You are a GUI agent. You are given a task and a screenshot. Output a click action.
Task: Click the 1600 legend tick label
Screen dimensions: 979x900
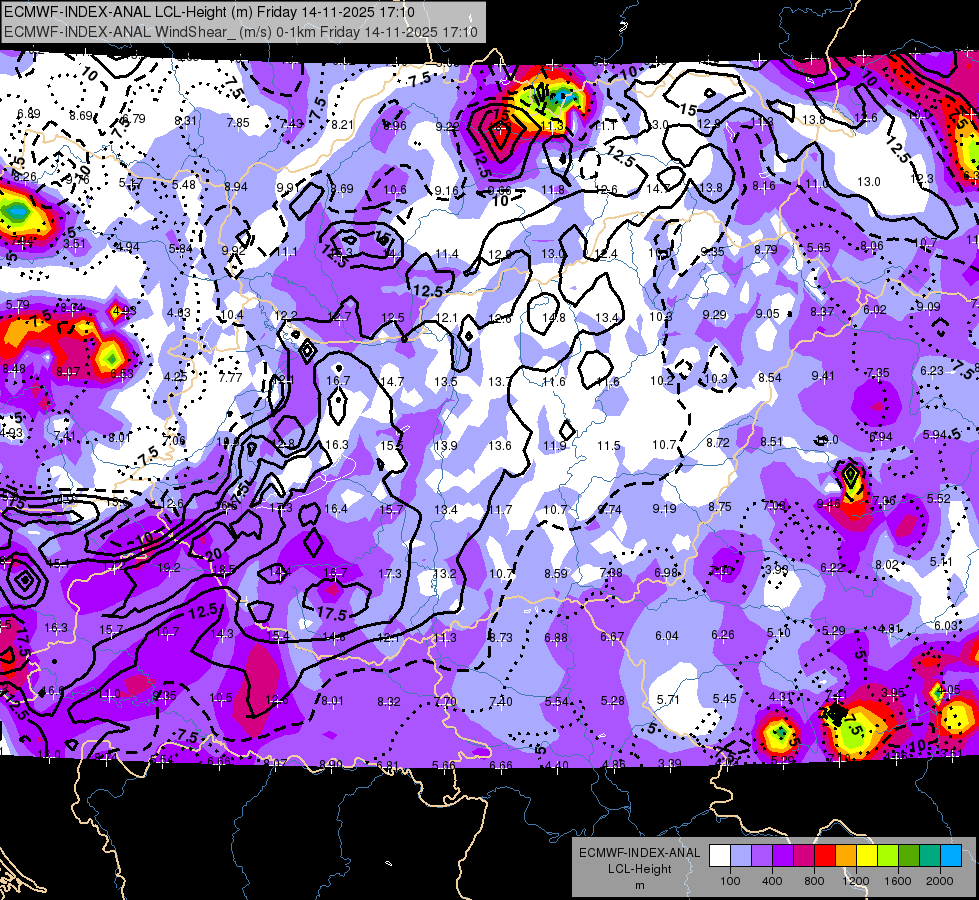898,881
